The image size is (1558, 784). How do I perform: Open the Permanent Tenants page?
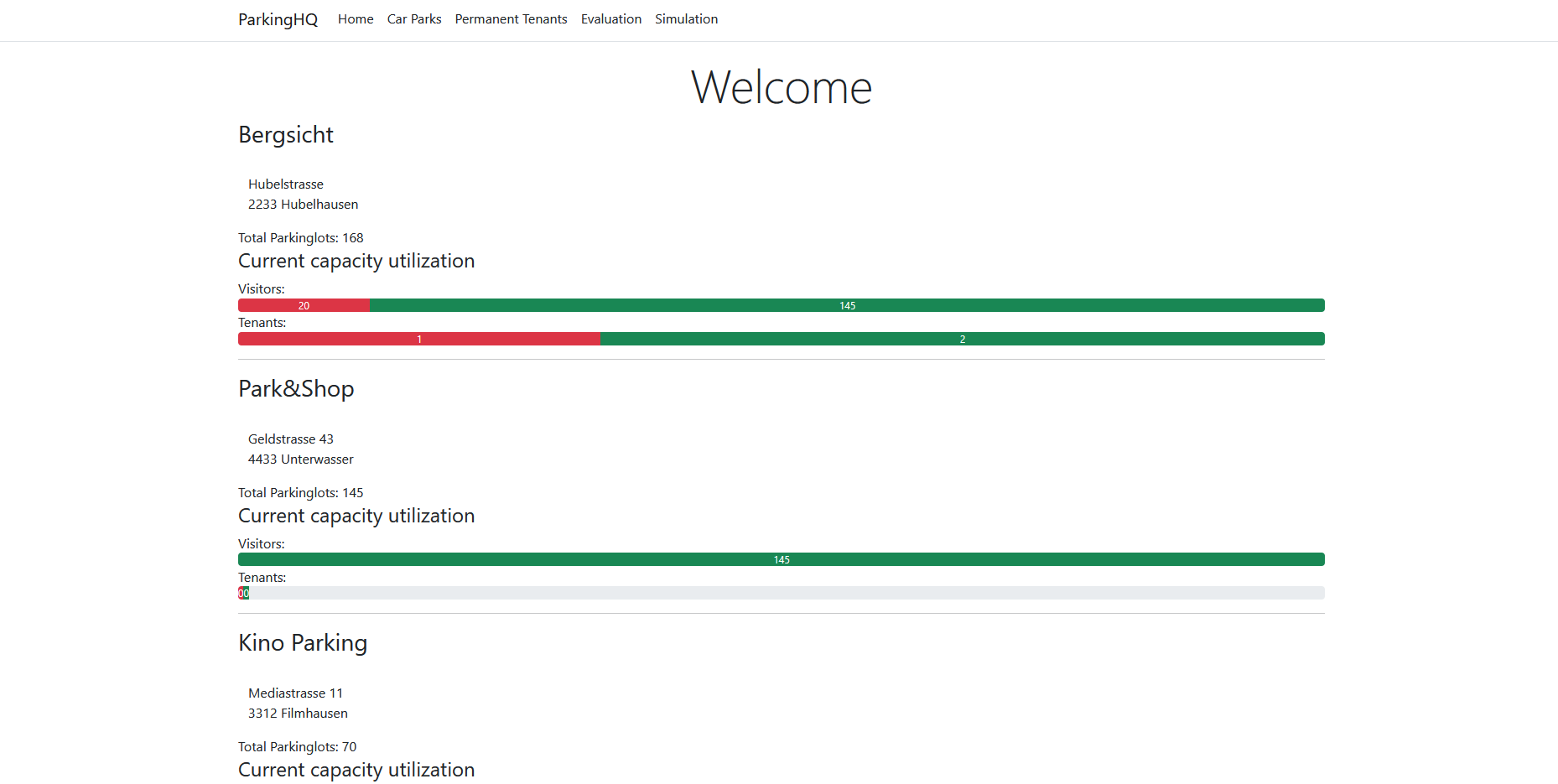click(512, 19)
